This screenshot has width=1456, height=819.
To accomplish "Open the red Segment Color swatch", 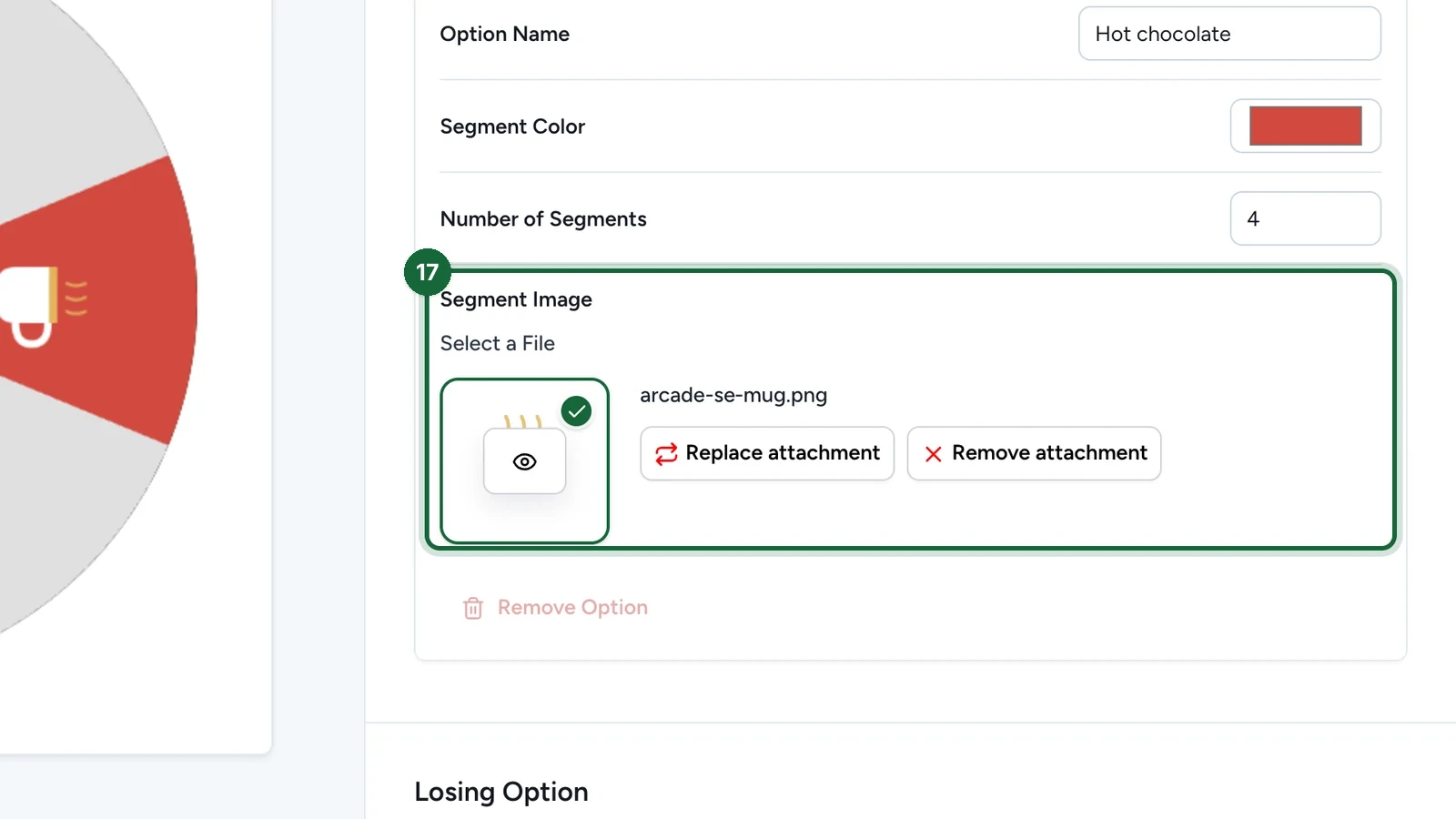I will [x=1305, y=126].
